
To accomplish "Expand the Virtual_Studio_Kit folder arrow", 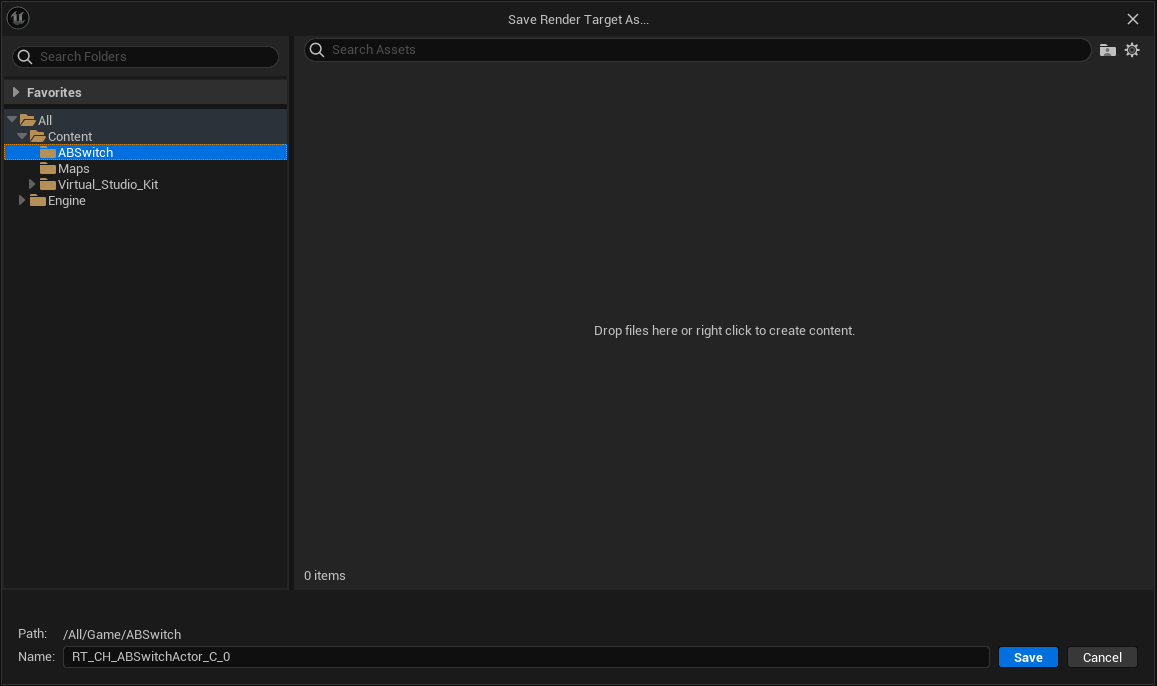I will click(x=32, y=185).
